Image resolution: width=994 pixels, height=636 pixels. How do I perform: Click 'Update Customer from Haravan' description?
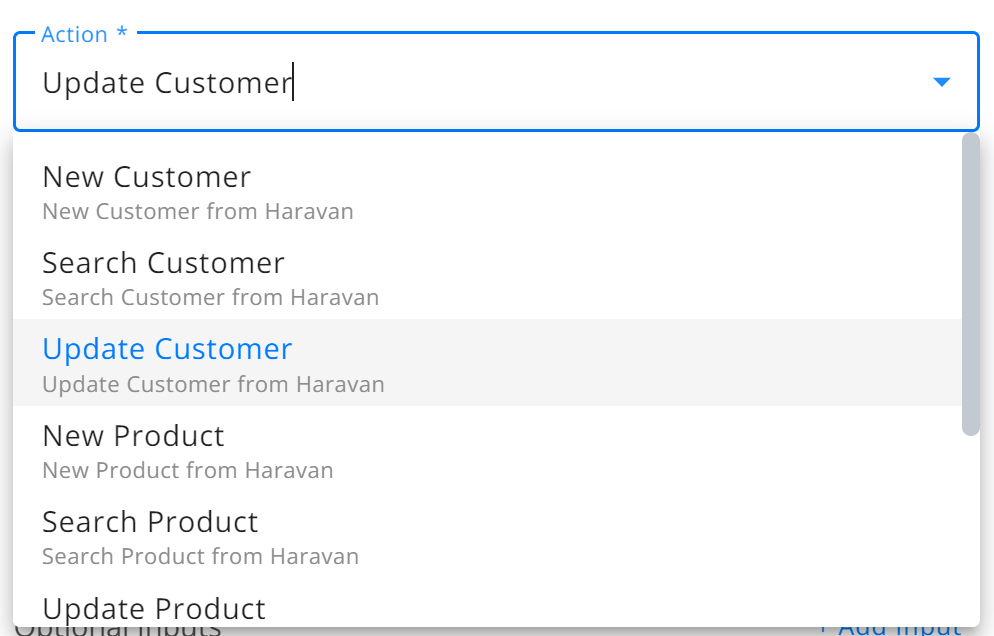pos(213,384)
